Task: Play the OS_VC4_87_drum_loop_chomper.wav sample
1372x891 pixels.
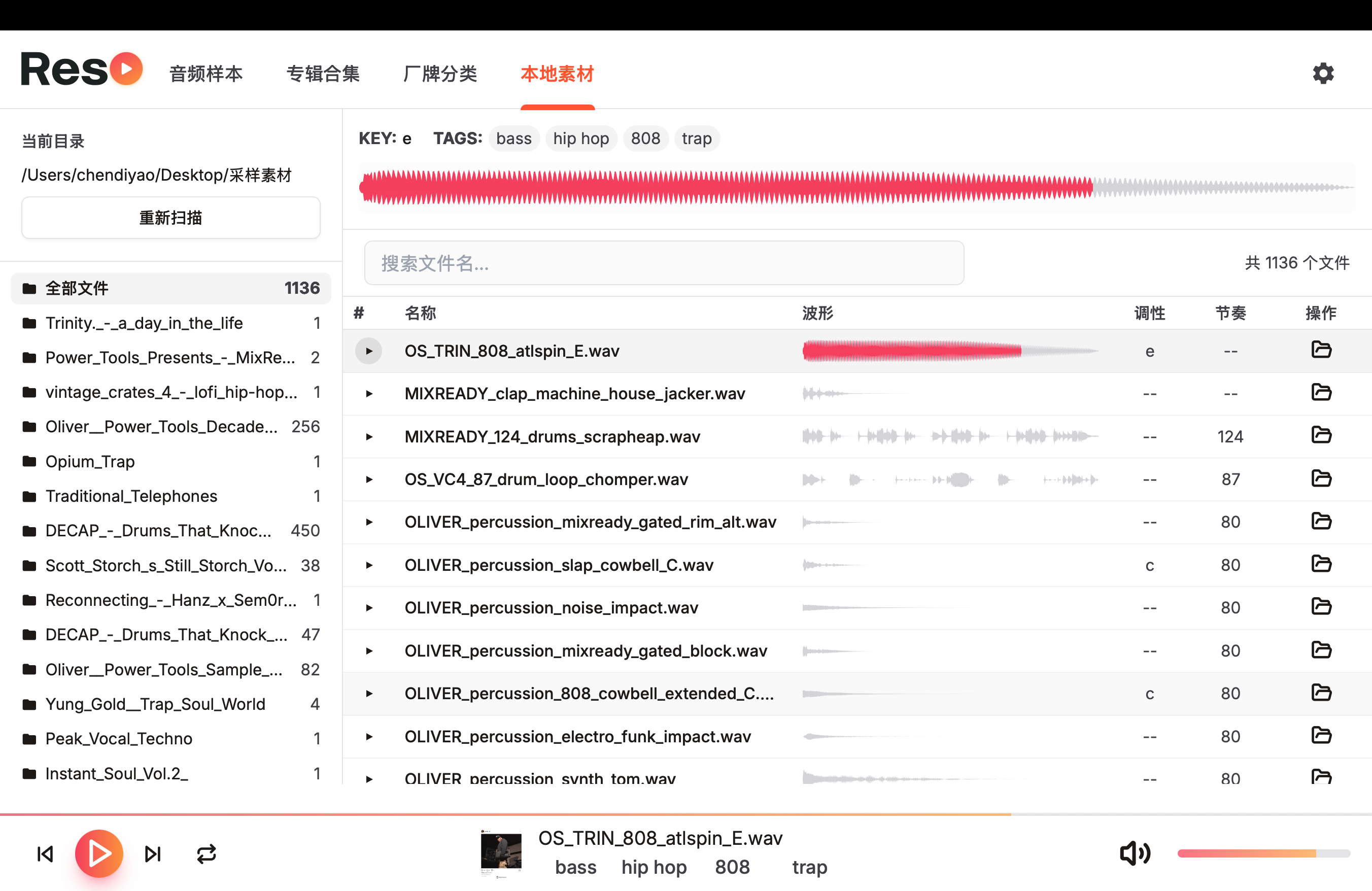Action: click(x=368, y=479)
